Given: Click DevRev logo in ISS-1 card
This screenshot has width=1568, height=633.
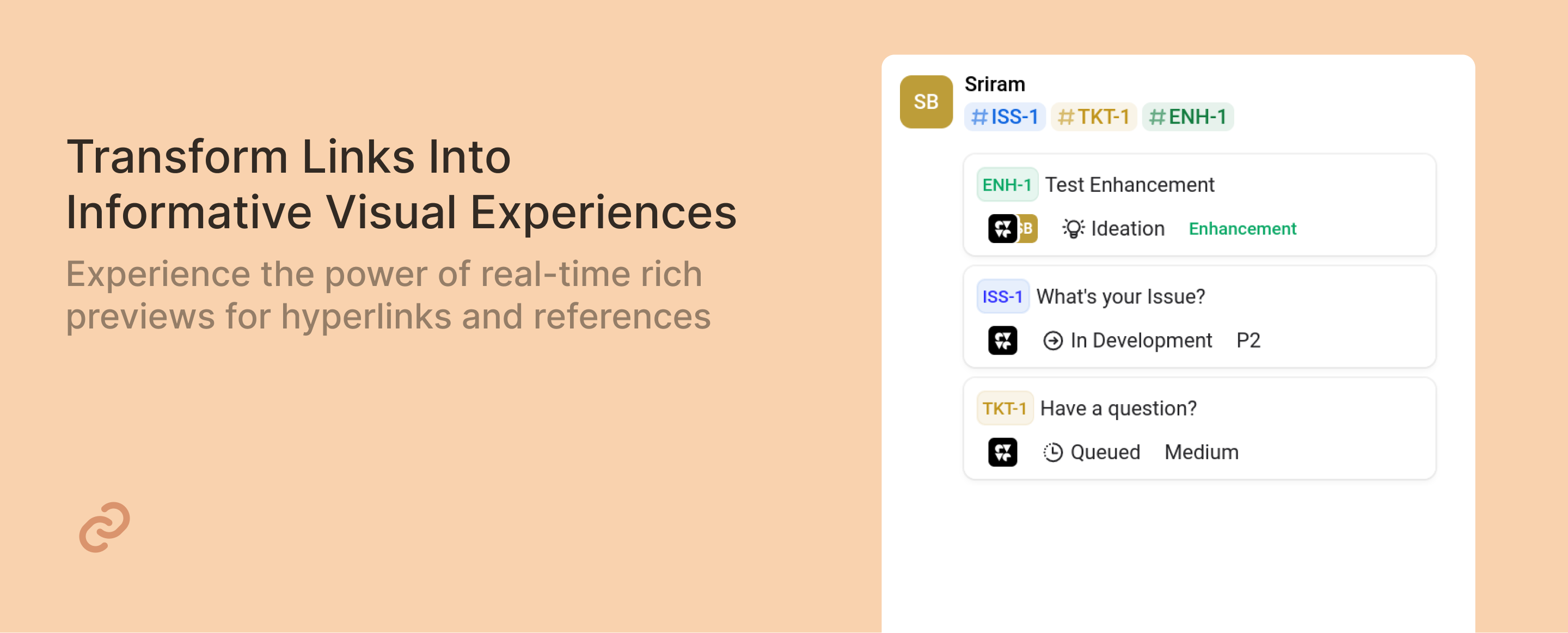Looking at the screenshot, I should point(1002,340).
